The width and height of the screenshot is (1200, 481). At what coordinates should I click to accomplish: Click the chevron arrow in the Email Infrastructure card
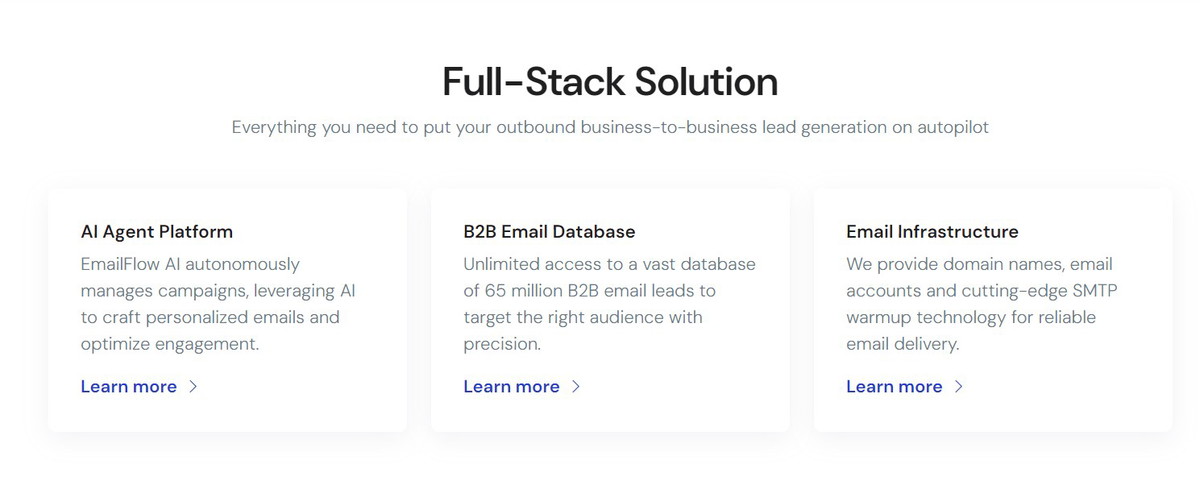(959, 387)
